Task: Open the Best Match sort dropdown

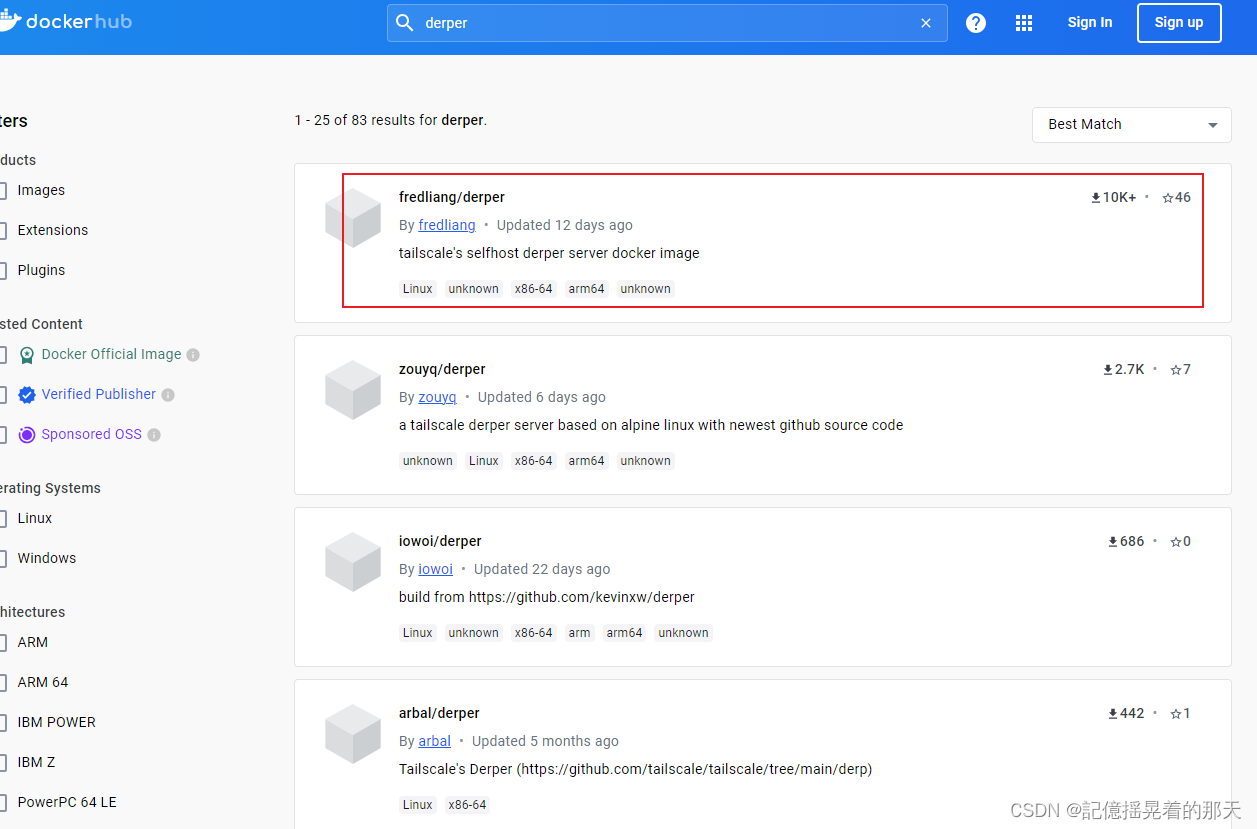Action: [1132, 125]
